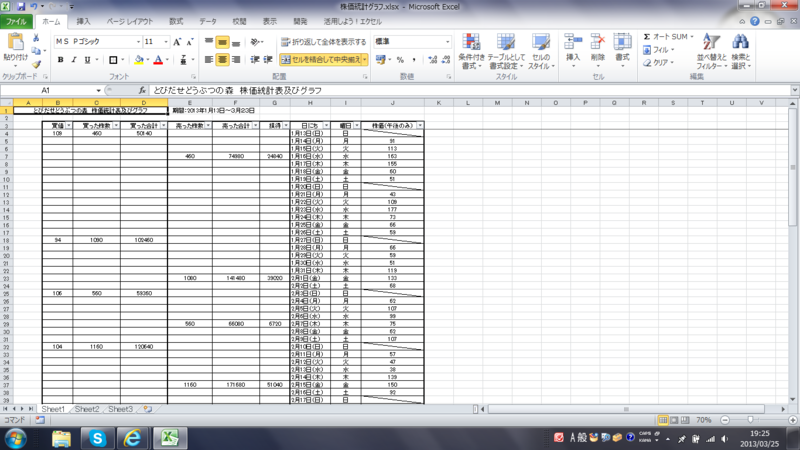Click the vertical scrollbar thumb
This screenshot has width=800, height=450.
pyautogui.click(x=792, y=167)
